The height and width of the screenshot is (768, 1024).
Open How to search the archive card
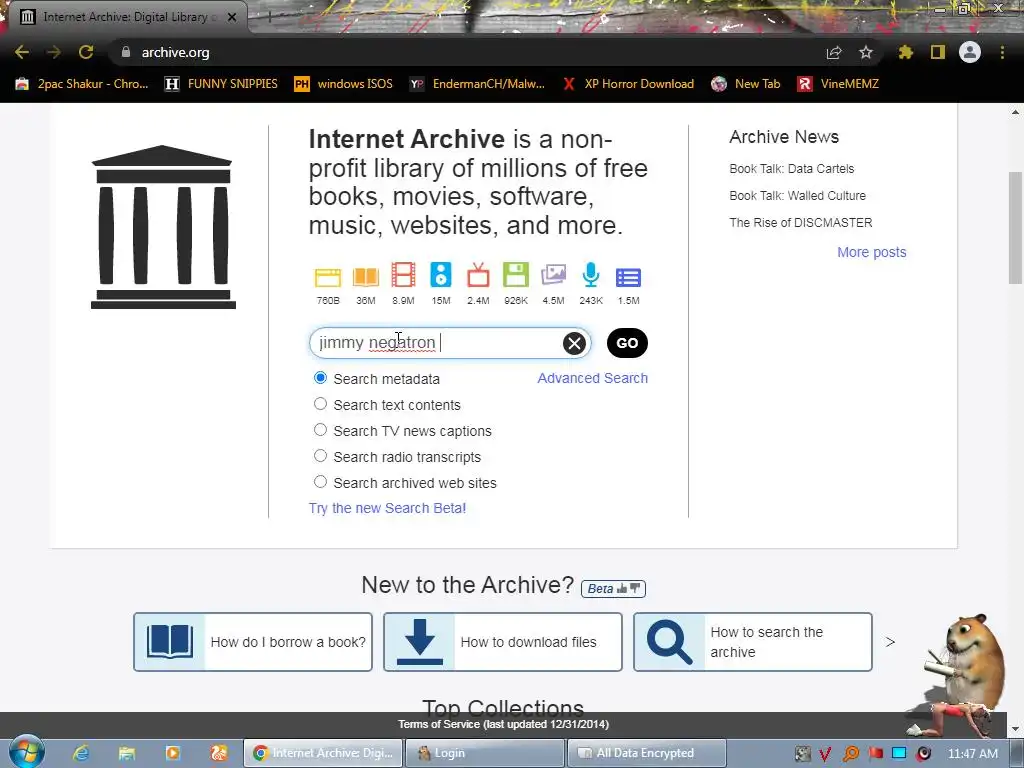pyautogui.click(x=753, y=641)
